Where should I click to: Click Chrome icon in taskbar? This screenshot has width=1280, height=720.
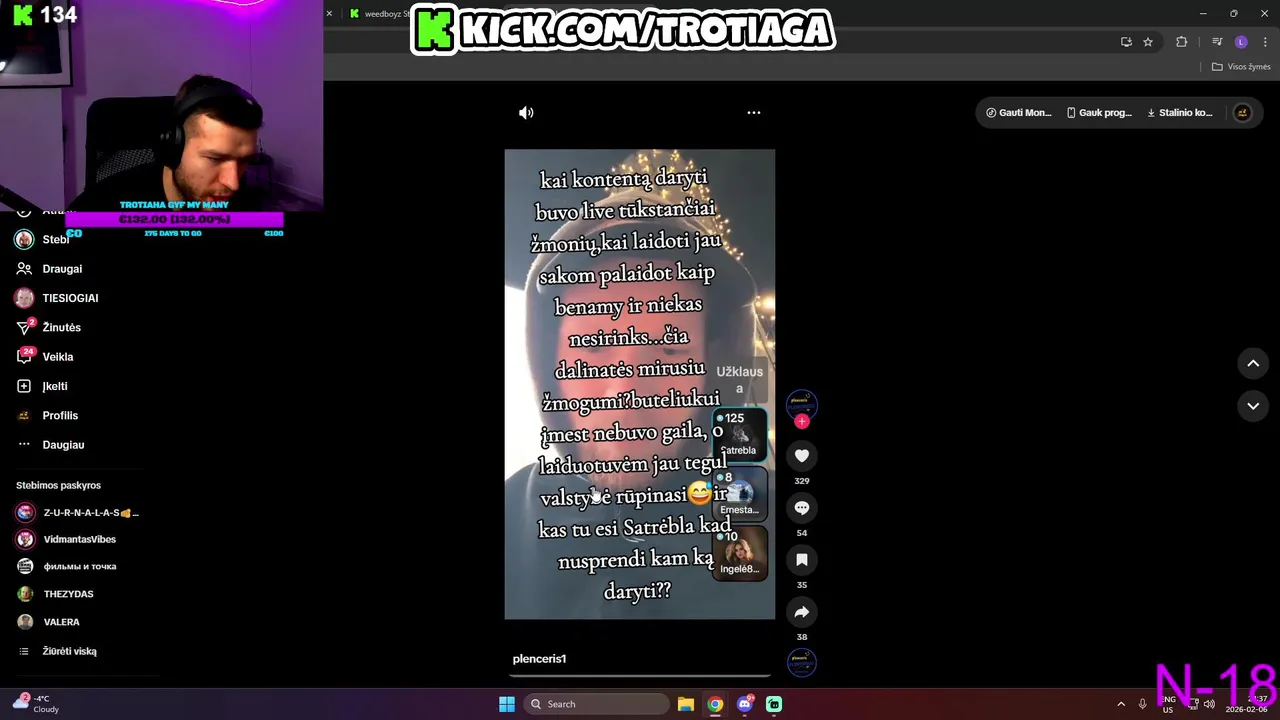715,704
